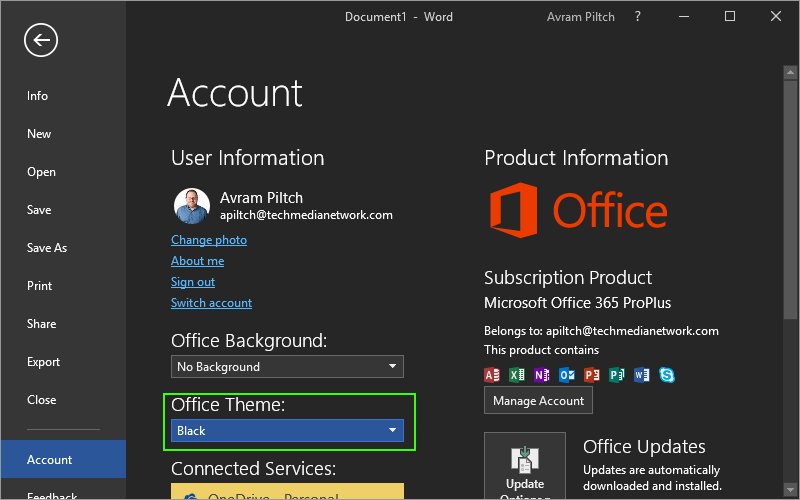Open the Info page
The image size is (800, 500).
[37, 95]
